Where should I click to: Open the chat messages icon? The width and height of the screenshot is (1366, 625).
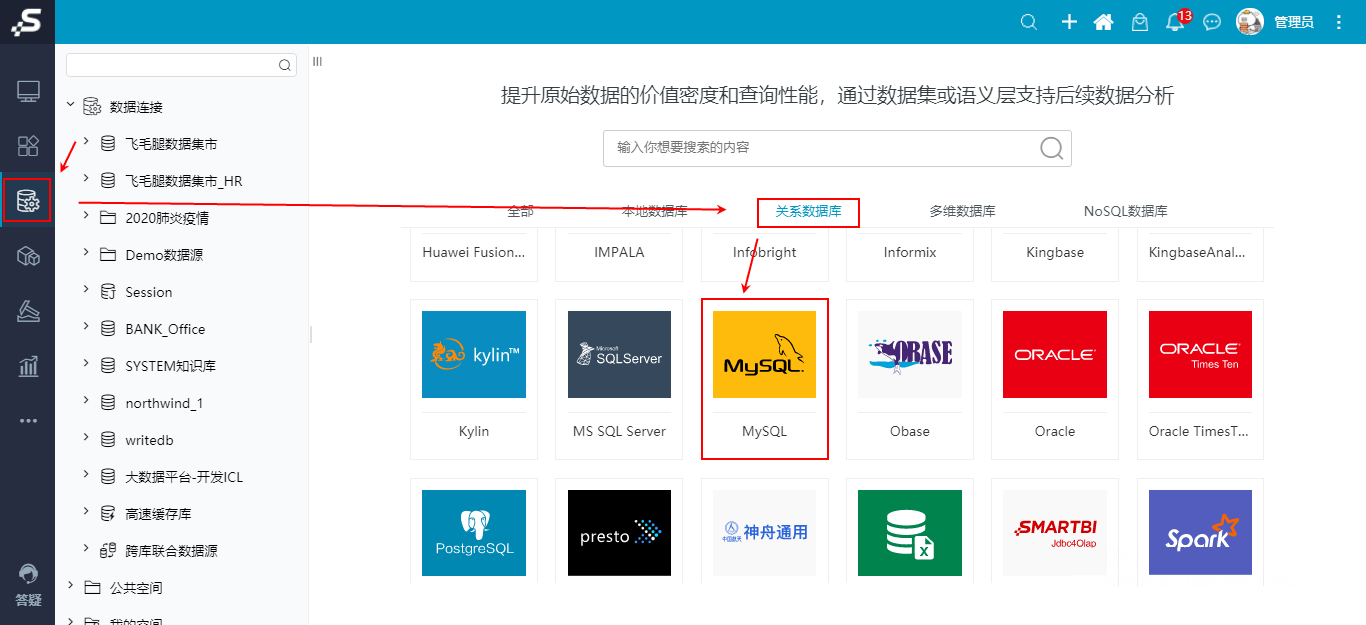coord(1212,22)
